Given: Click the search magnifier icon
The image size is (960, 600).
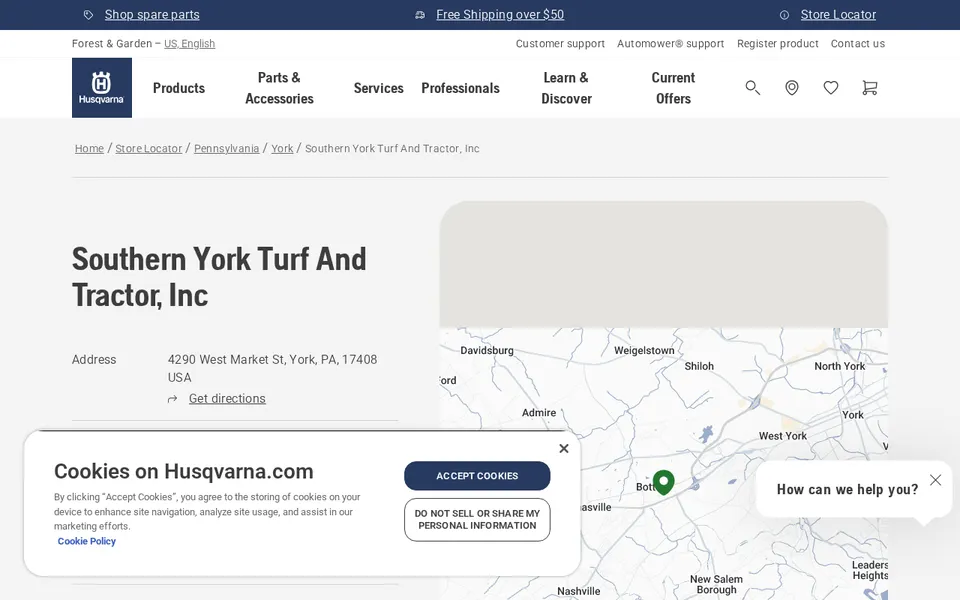Looking at the screenshot, I should (x=752, y=88).
